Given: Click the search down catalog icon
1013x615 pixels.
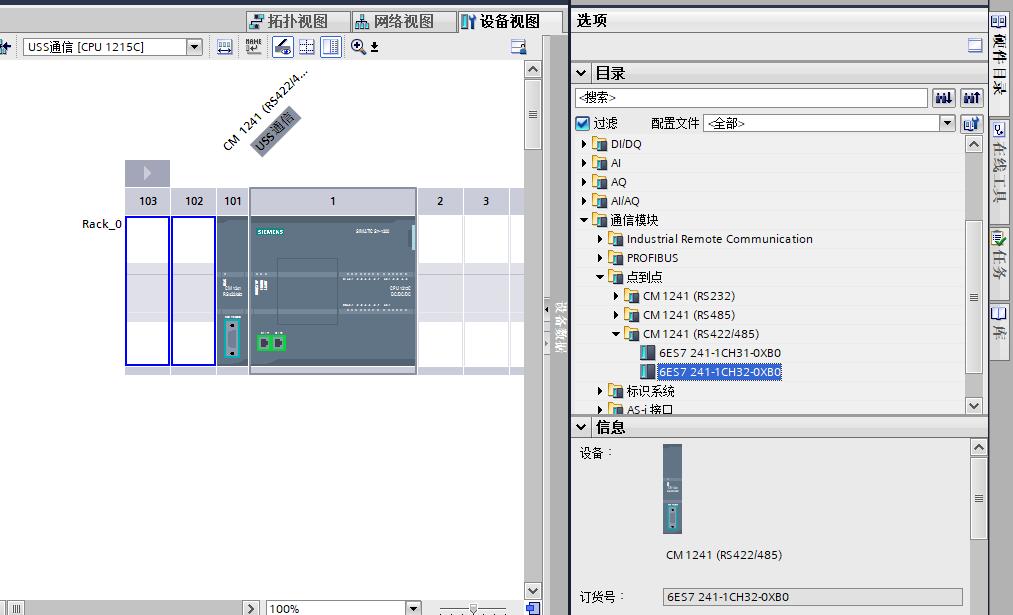Looking at the screenshot, I should pos(943,98).
